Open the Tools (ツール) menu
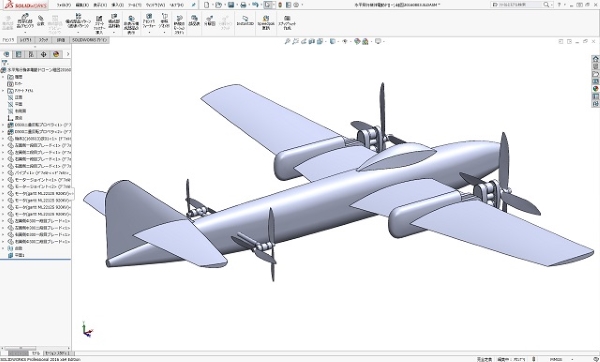The width and height of the screenshot is (600, 362). 135,5
